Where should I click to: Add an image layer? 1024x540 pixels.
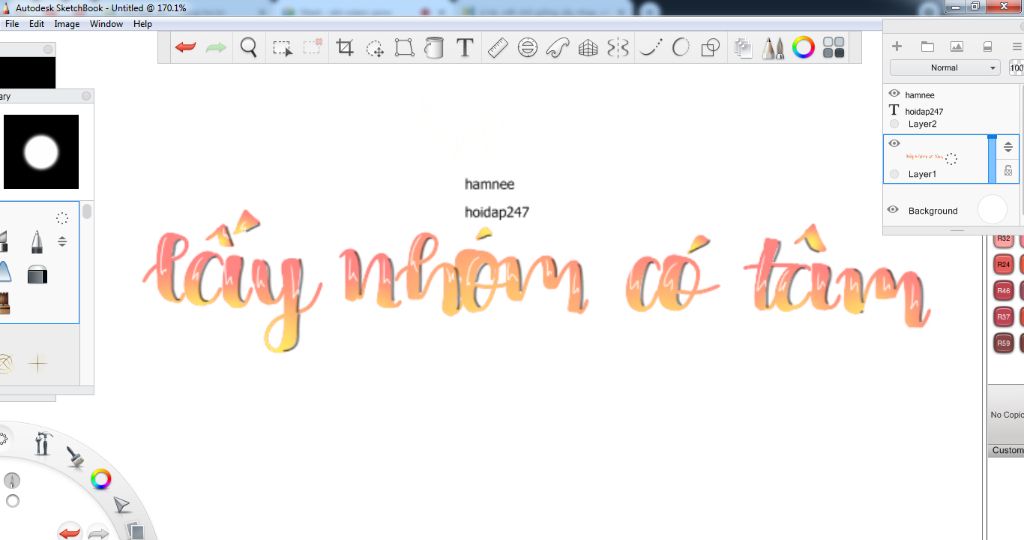(x=957, y=46)
